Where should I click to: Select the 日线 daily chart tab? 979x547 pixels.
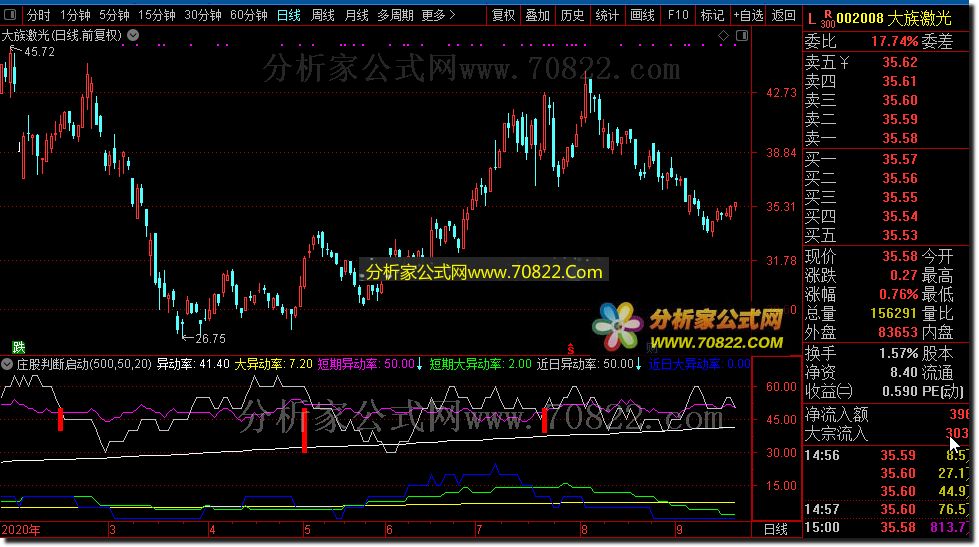(x=288, y=14)
